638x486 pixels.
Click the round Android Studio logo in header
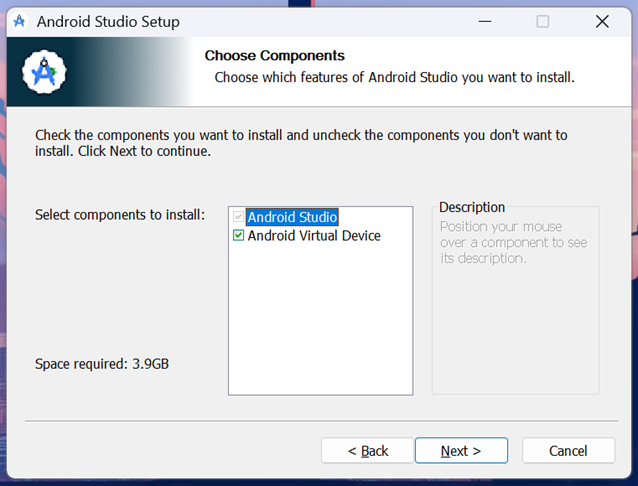point(44,72)
